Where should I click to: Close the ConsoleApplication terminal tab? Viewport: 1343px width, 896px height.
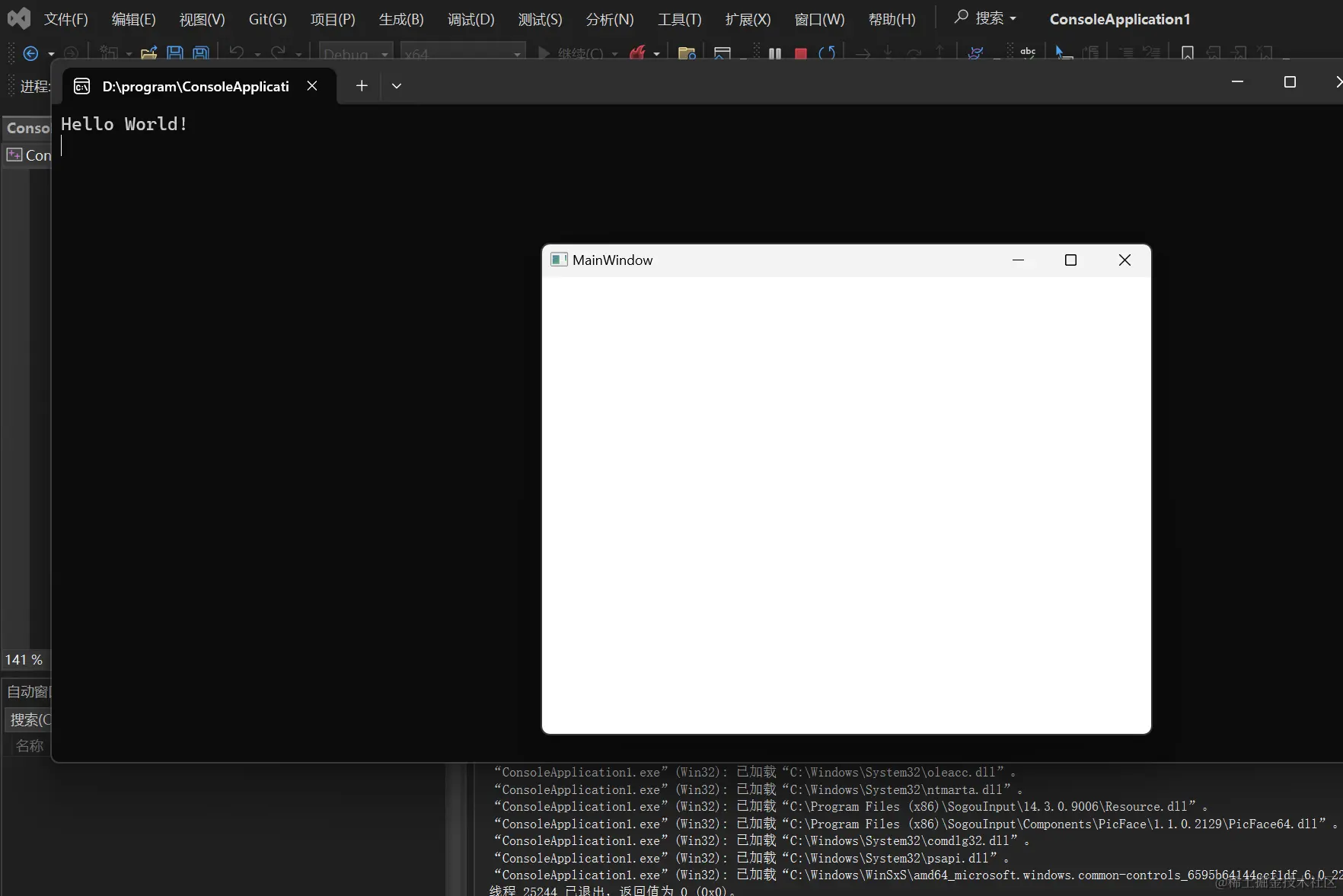pos(312,86)
